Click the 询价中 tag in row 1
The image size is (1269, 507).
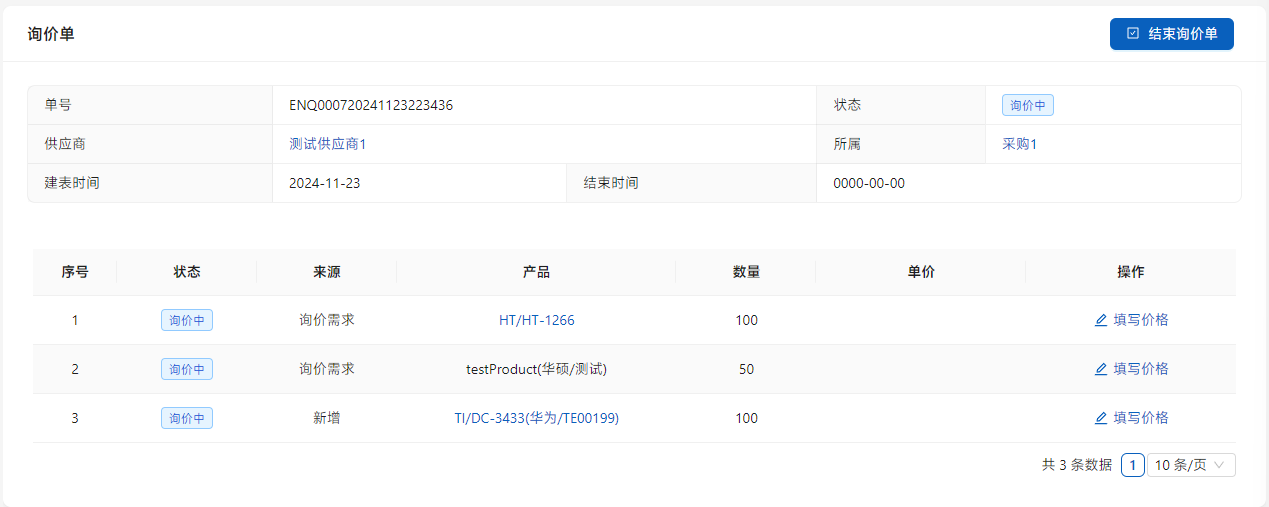click(187, 320)
